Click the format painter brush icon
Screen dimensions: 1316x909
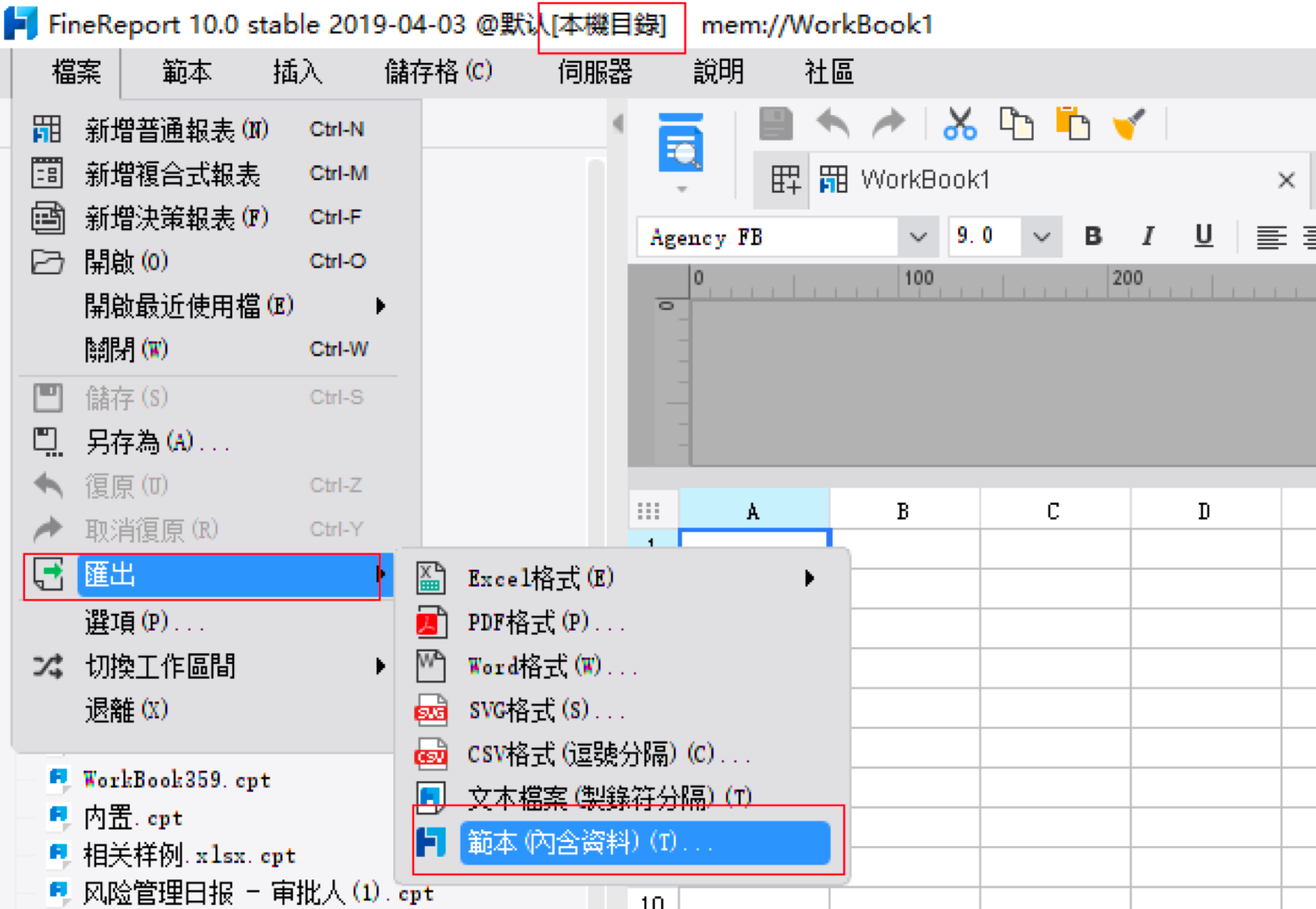[x=1129, y=124]
